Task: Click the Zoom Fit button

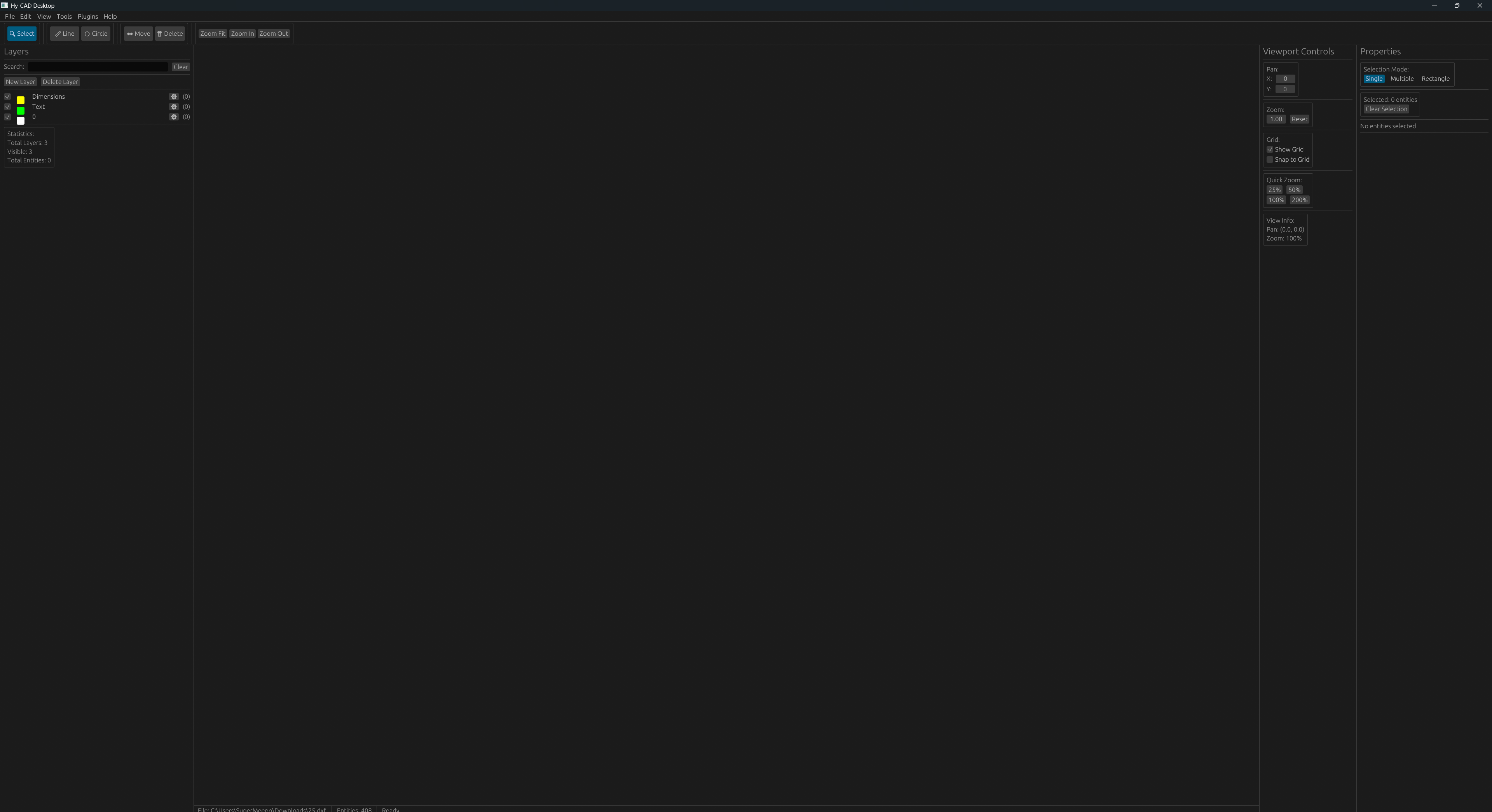Action: click(213, 33)
